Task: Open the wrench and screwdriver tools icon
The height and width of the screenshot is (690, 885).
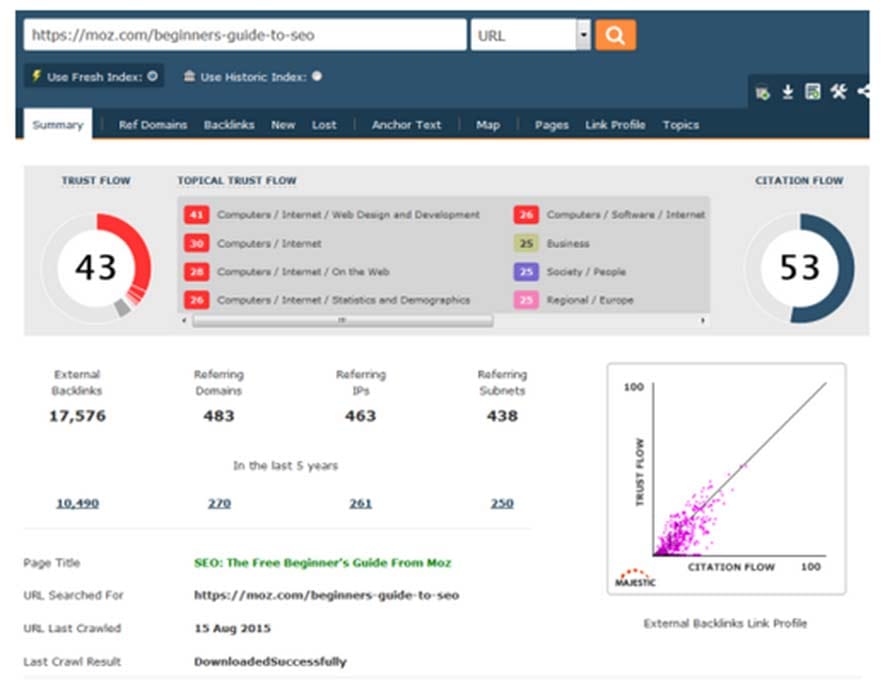Action: click(839, 91)
